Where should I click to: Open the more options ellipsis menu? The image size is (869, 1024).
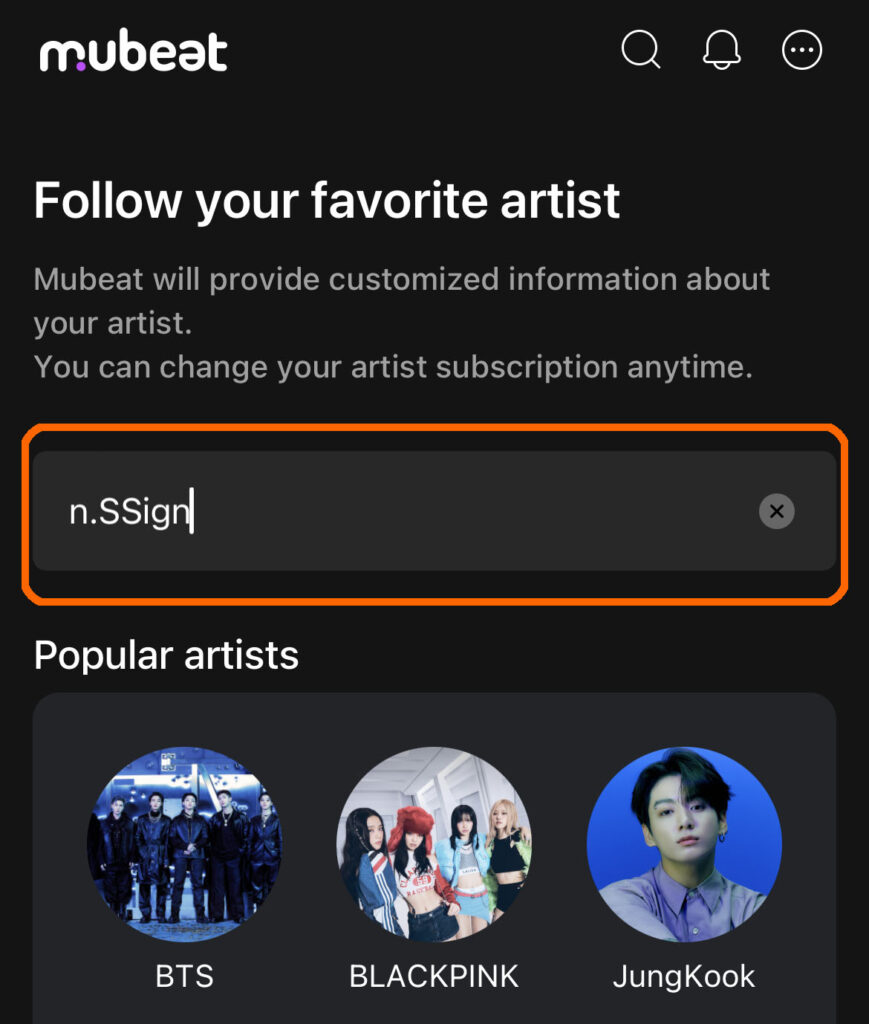802,49
